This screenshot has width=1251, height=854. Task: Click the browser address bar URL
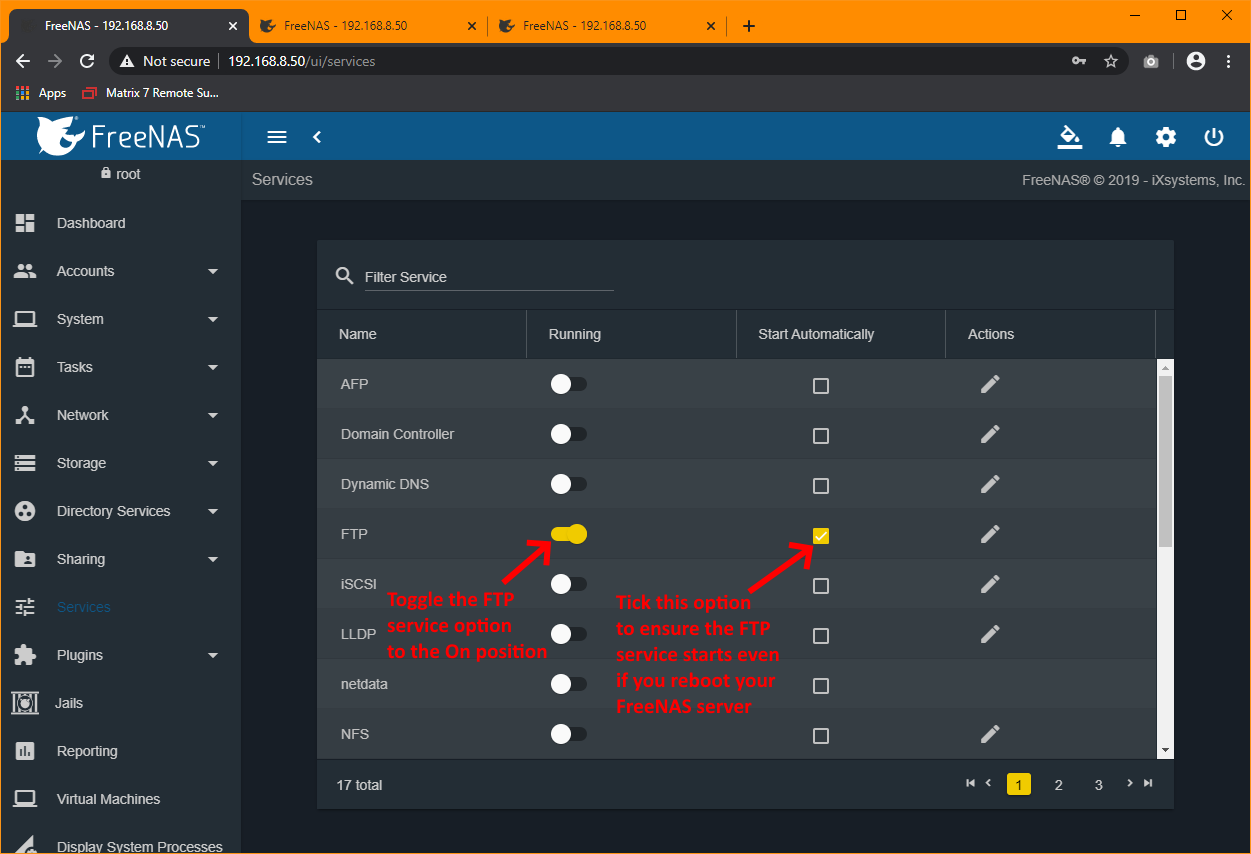coord(302,61)
